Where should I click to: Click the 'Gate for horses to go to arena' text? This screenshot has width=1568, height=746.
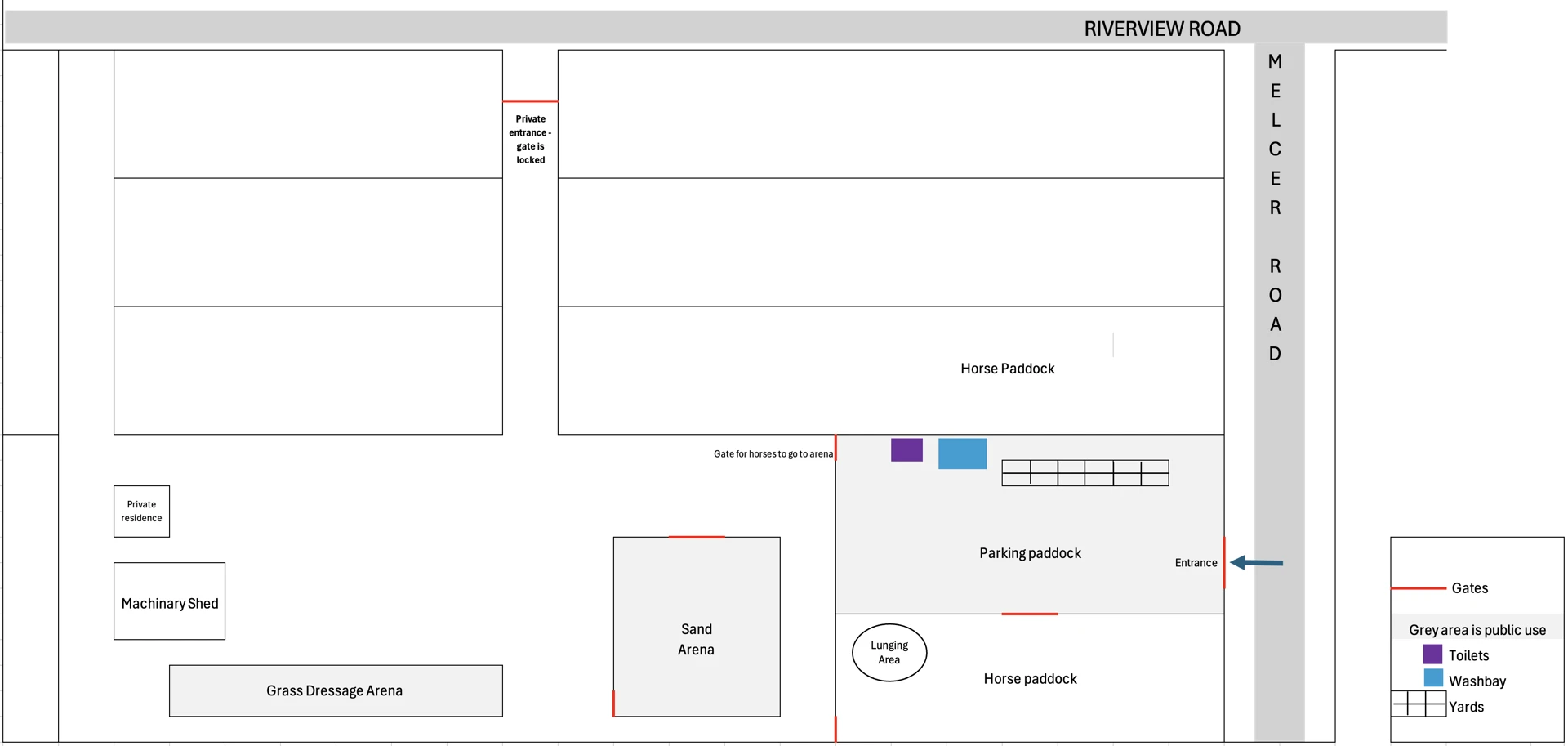click(x=773, y=454)
